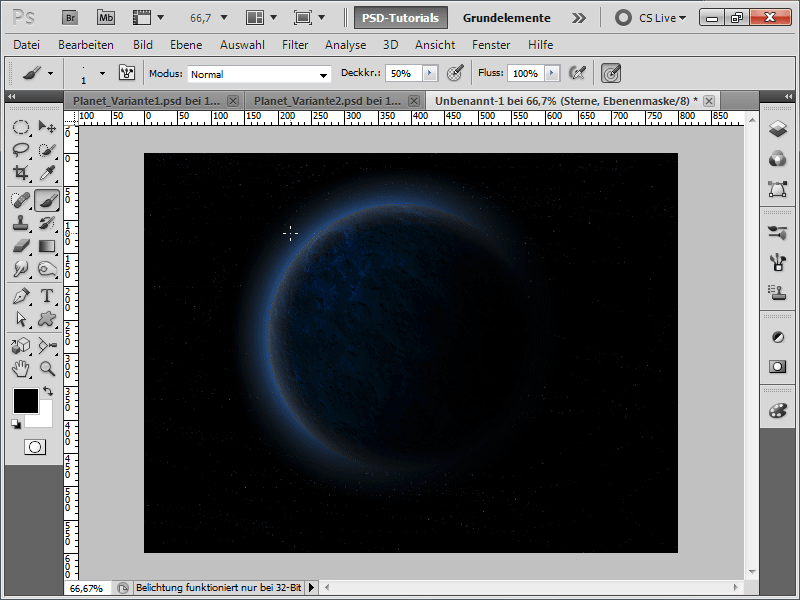Select the 3D Camera tool
This screenshot has height=600, width=800.
point(47,346)
